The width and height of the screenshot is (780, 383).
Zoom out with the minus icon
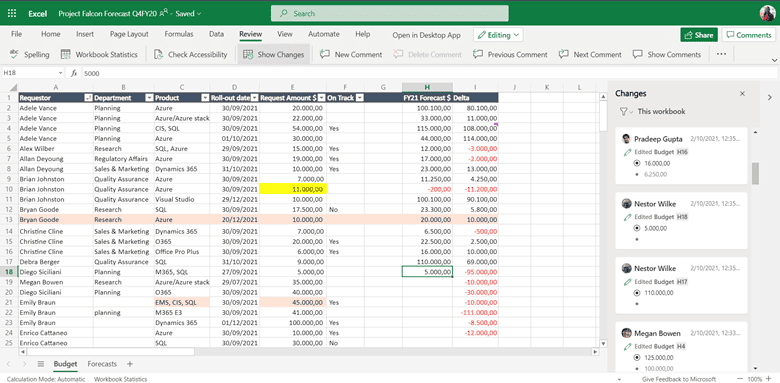[741, 379]
